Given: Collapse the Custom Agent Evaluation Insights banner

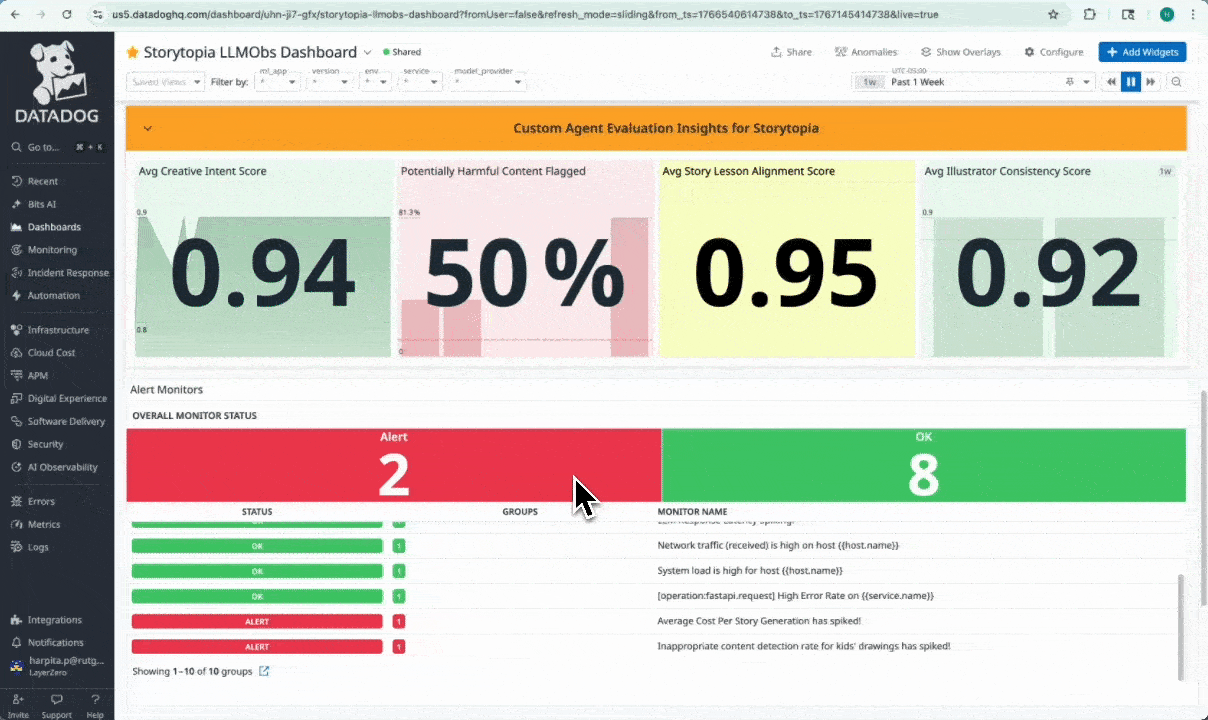Looking at the screenshot, I should tap(147, 128).
